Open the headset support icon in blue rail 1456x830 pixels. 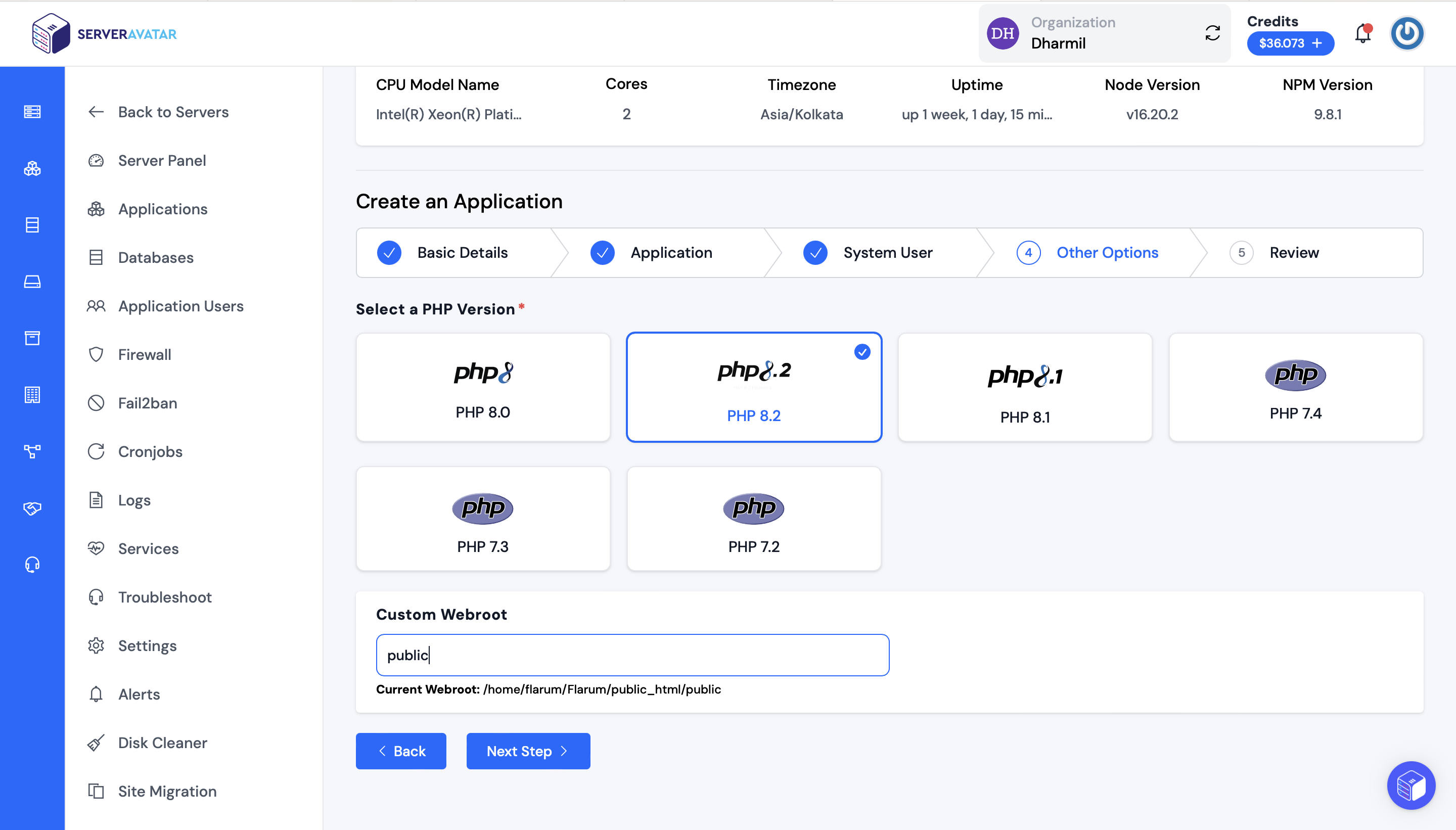[x=32, y=564]
